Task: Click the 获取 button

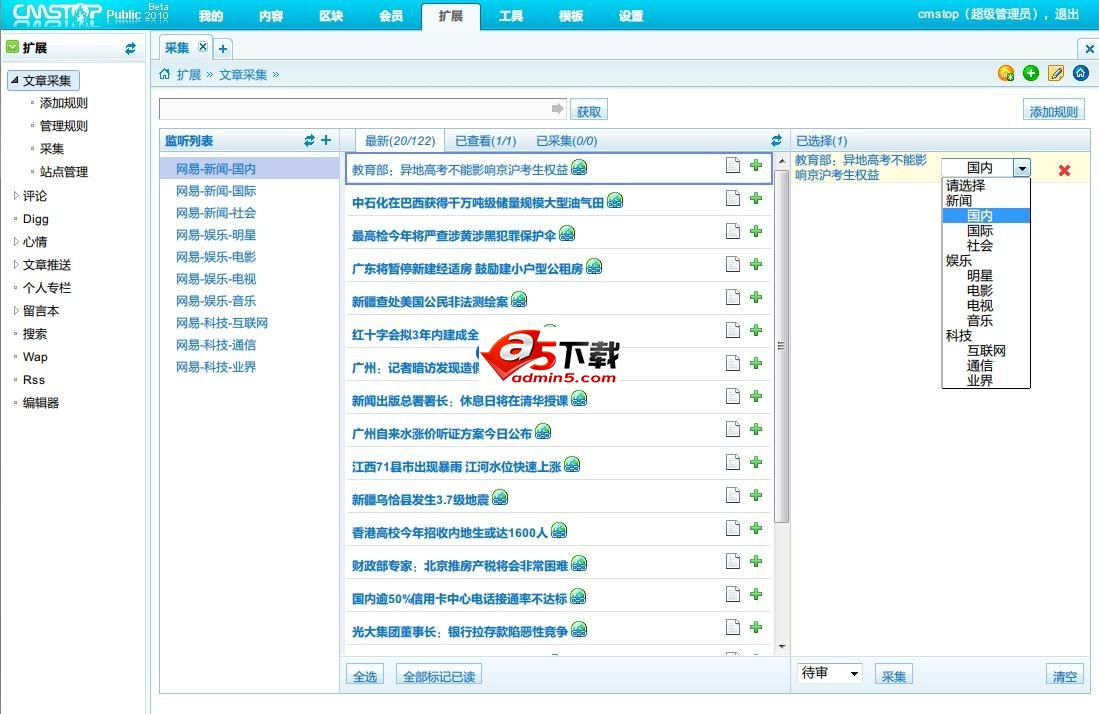Action: [589, 111]
